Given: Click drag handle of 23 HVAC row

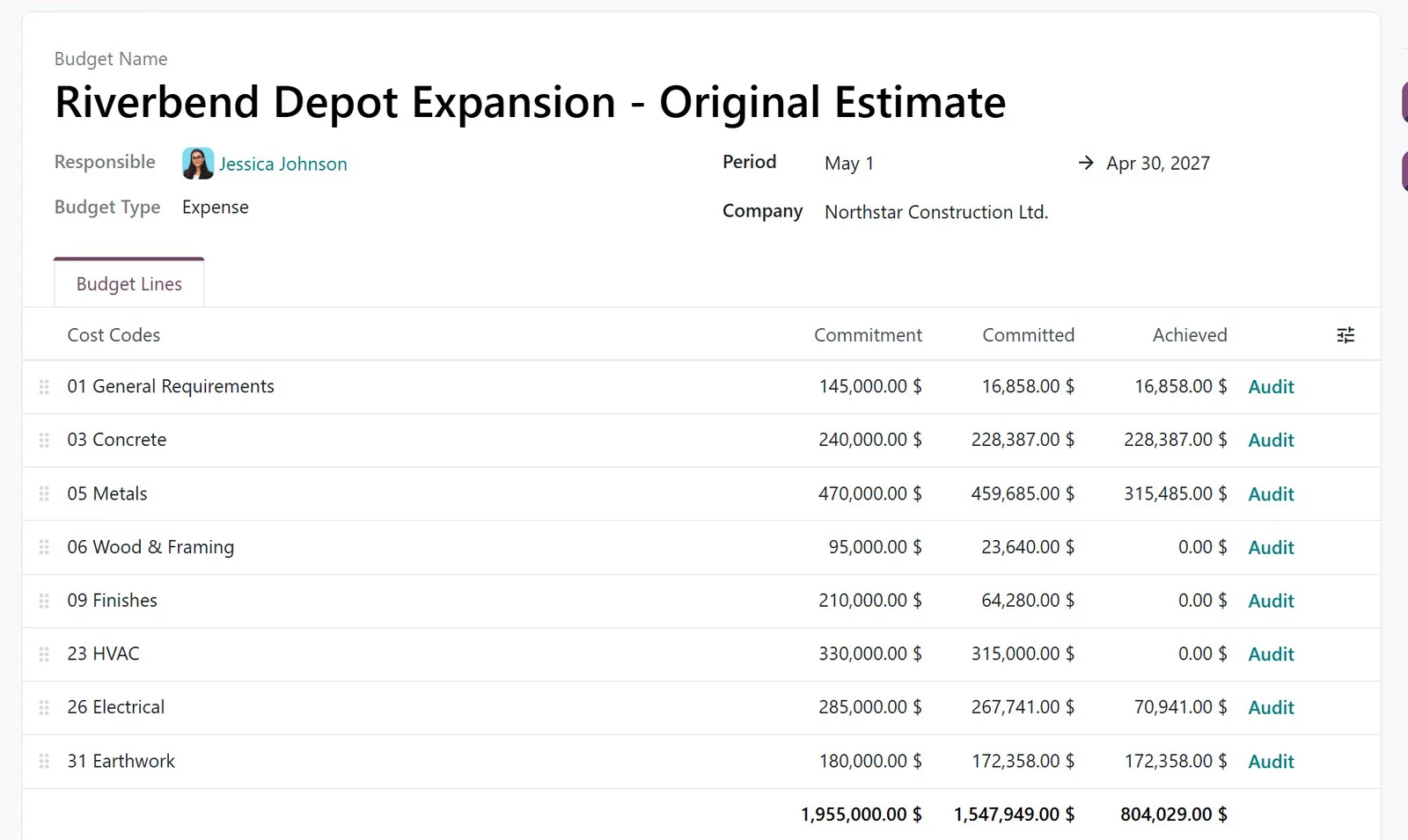Looking at the screenshot, I should pos(44,654).
